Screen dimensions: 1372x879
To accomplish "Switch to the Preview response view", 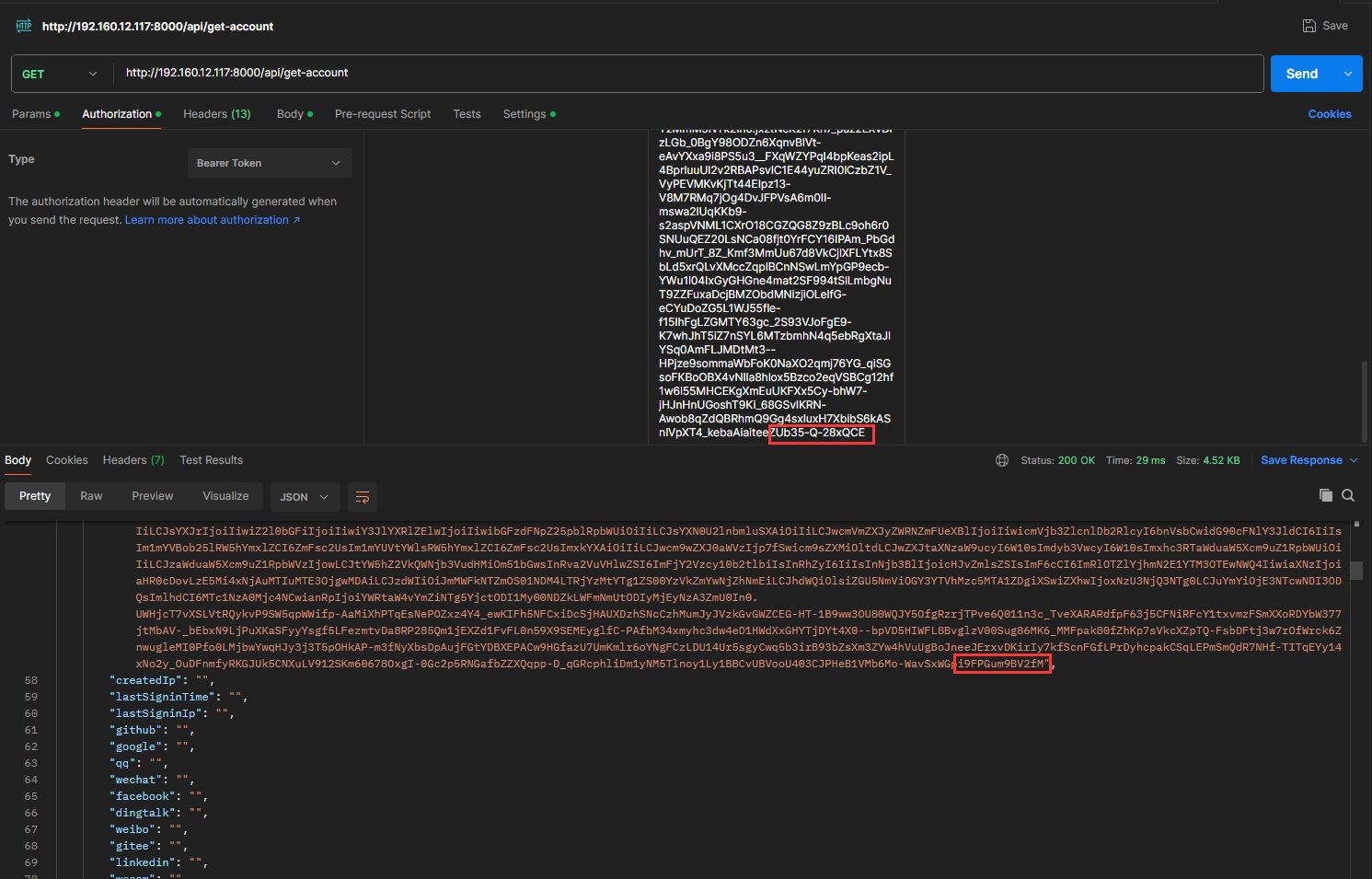I will click(x=153, y=496).
